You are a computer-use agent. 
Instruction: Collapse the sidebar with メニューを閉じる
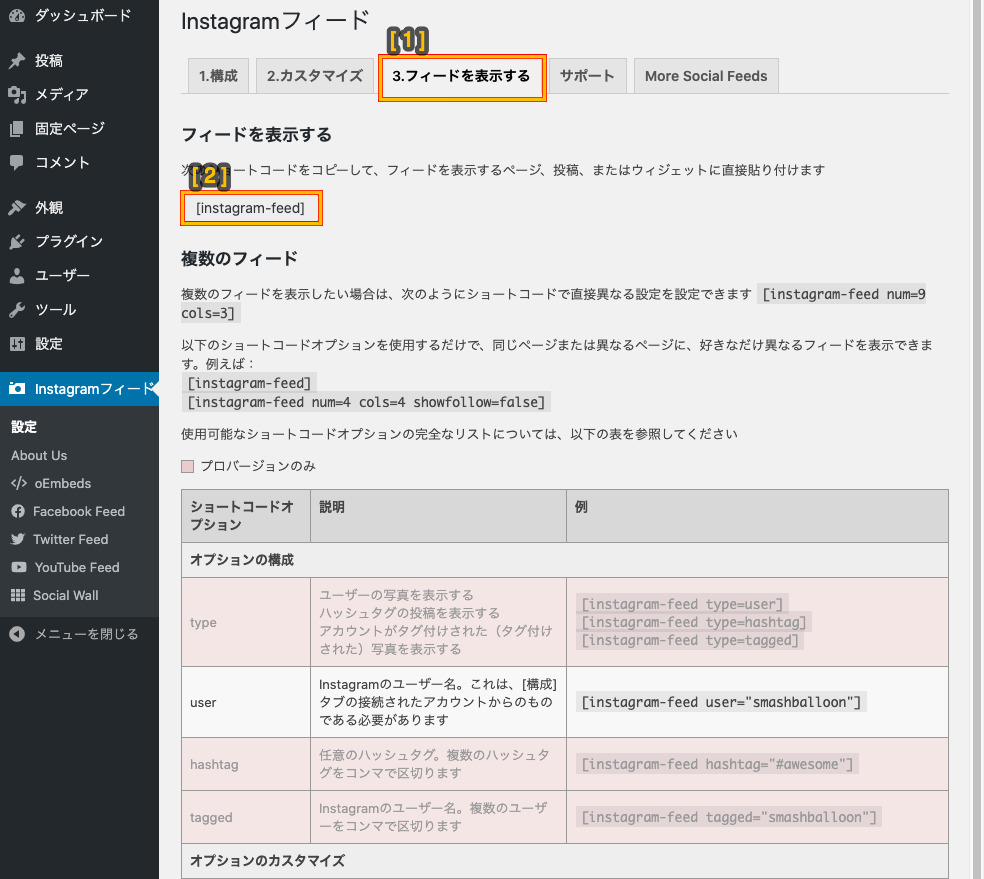pyautogui.click(x=79, y=634)
